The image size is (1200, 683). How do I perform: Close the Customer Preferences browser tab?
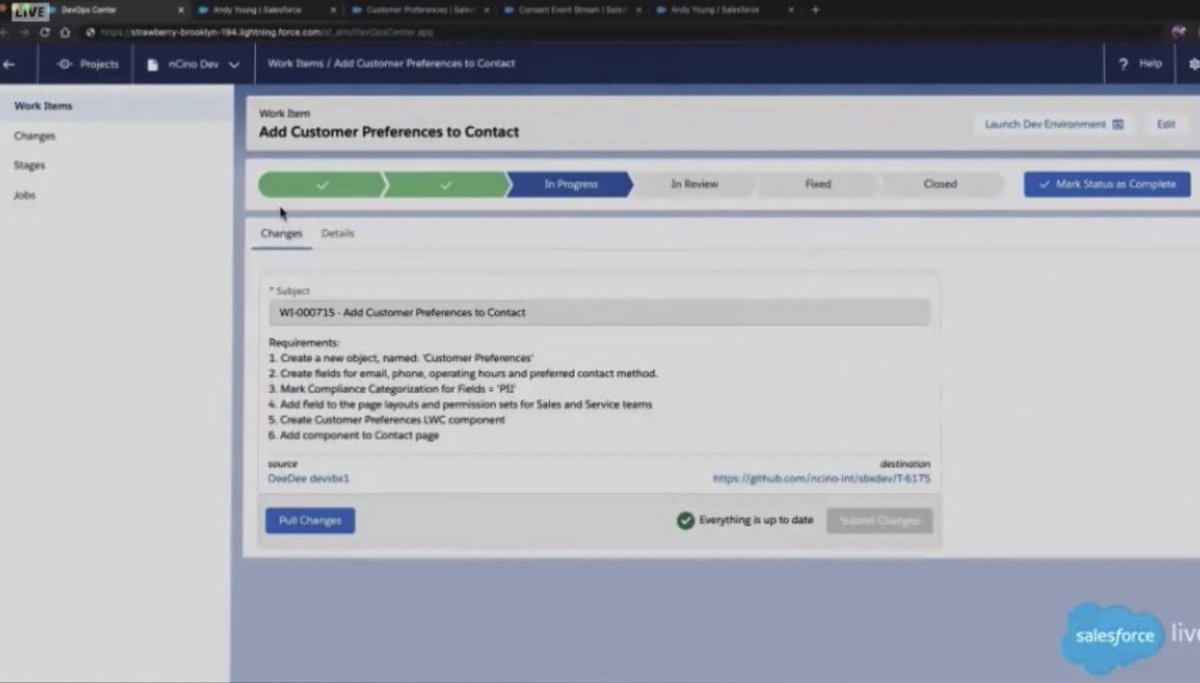tap(486, 10)
